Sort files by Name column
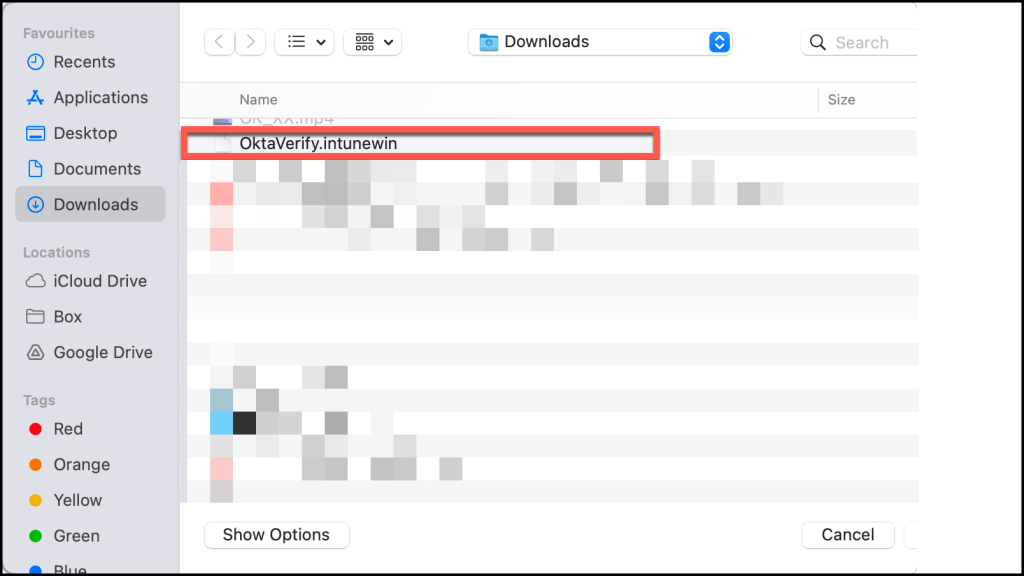The height and width of the screenshot is (576, 1024). [258, 100]
